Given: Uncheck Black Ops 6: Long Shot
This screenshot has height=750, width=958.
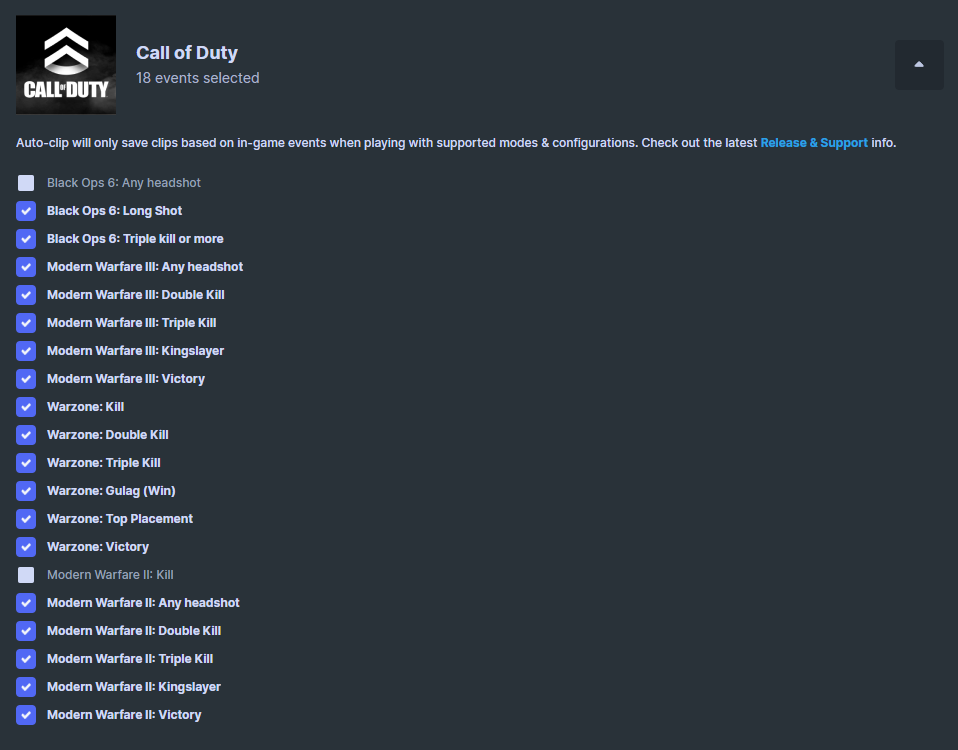Looking at the screenshot, I should coord(26,211).
